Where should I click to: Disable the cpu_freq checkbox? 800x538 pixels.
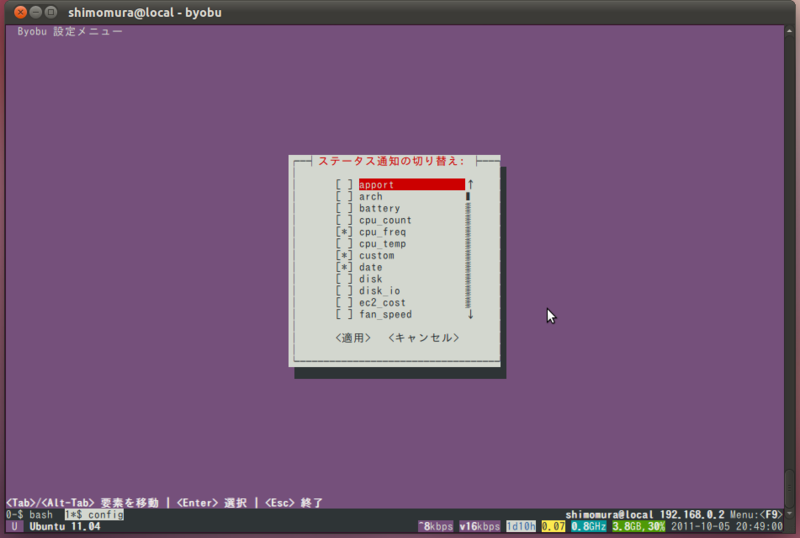pyautogui.click(x=344, y=231)
